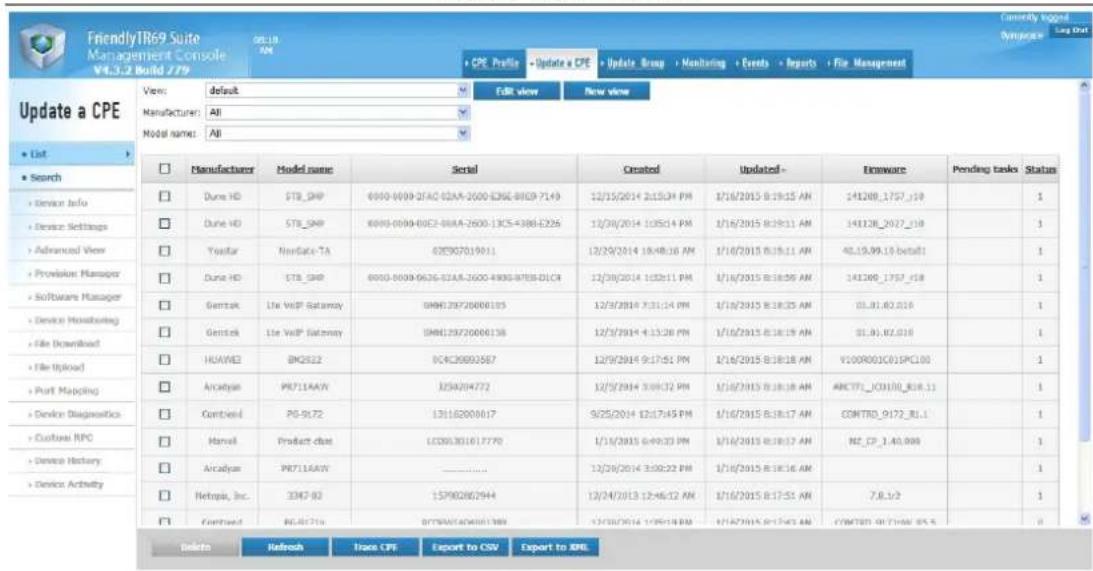The width and height of the screenshot is (1093, 571).
Task: Open Software Manager in the sidebar
Action: point(77,297)
